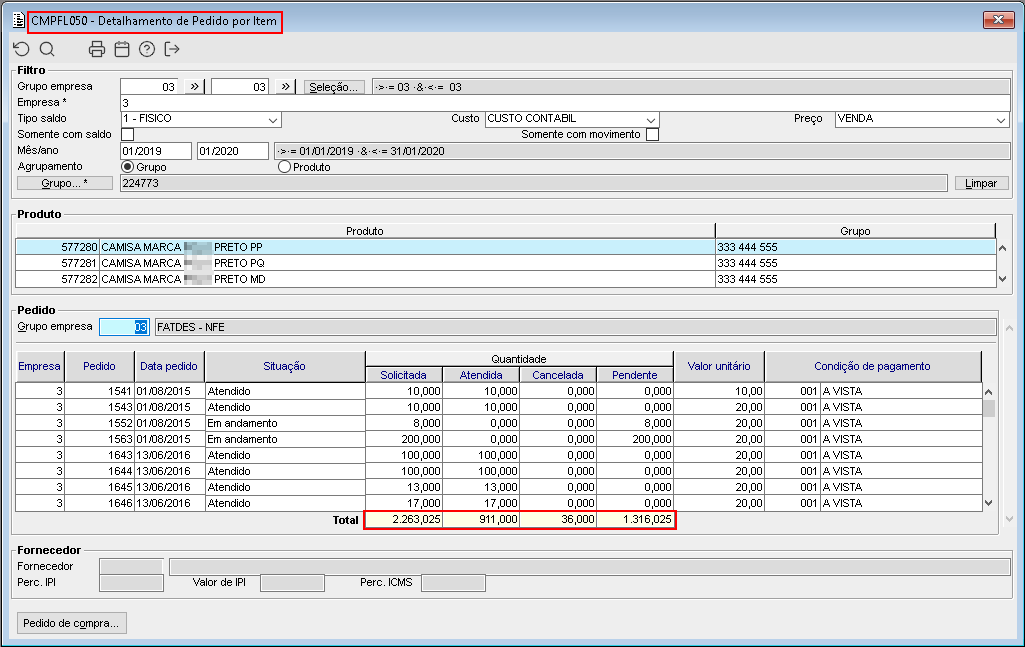Select product row 'CAMISA MARCA PRETO MD'
The image size is (1025, 647).
click(400, 279)
